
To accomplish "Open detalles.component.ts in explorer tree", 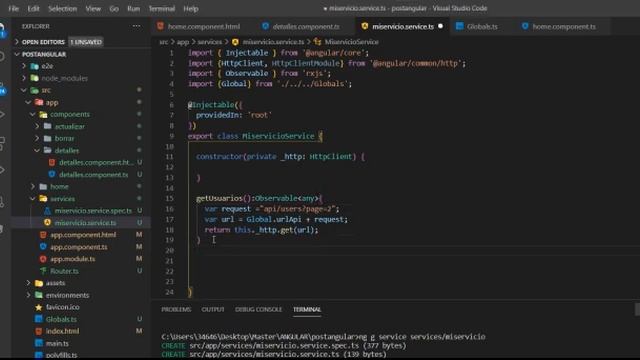I will point(93,175).
